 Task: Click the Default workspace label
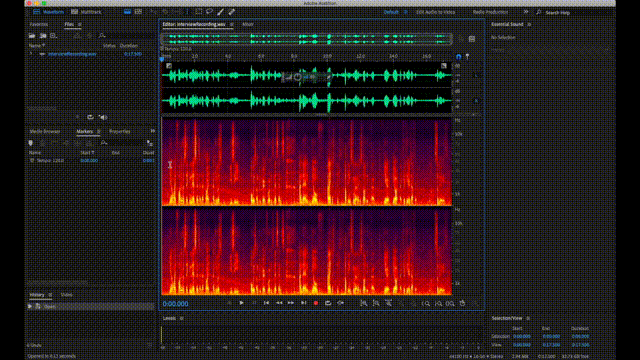(x=391, y=12)
